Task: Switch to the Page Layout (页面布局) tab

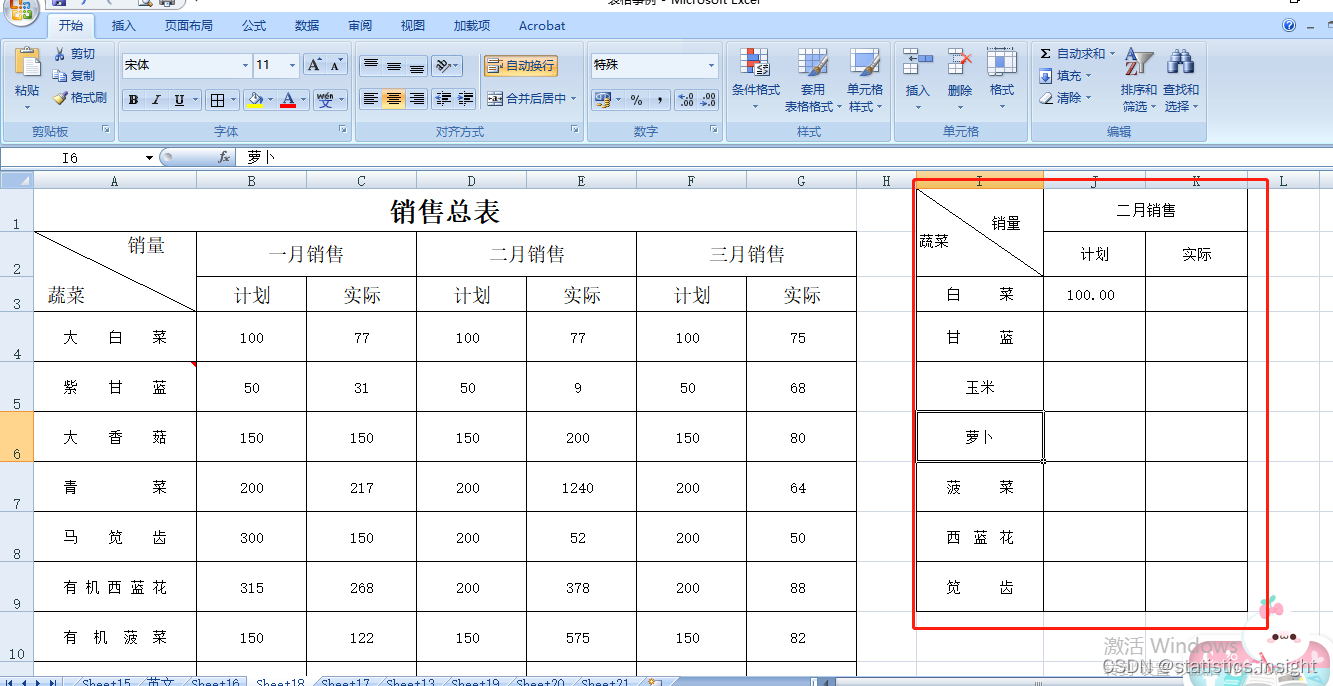Action: point(189,26)
